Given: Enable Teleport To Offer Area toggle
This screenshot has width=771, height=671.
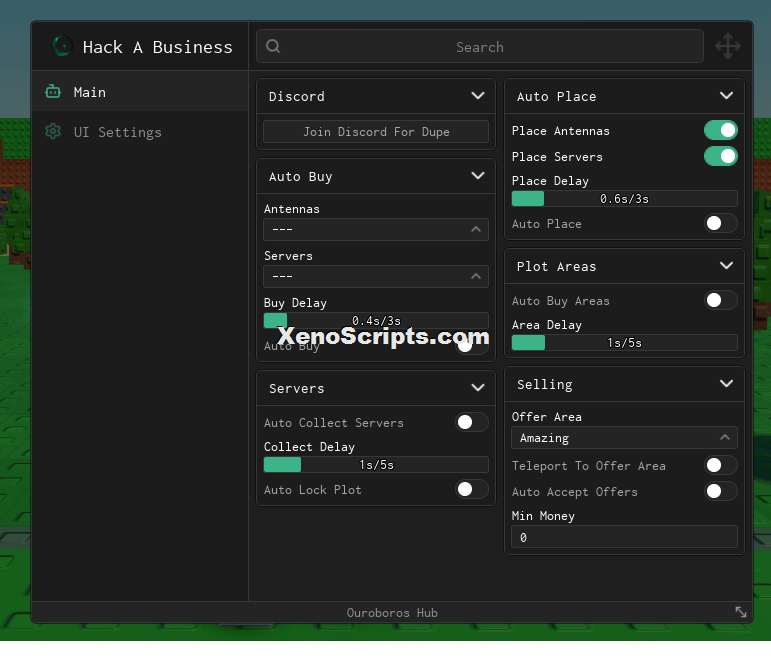Looking at the screenshot, I should coord(720,465).
